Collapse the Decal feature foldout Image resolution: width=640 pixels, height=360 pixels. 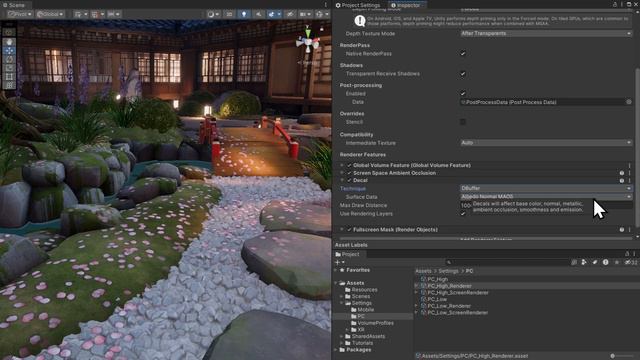[342, 180]
